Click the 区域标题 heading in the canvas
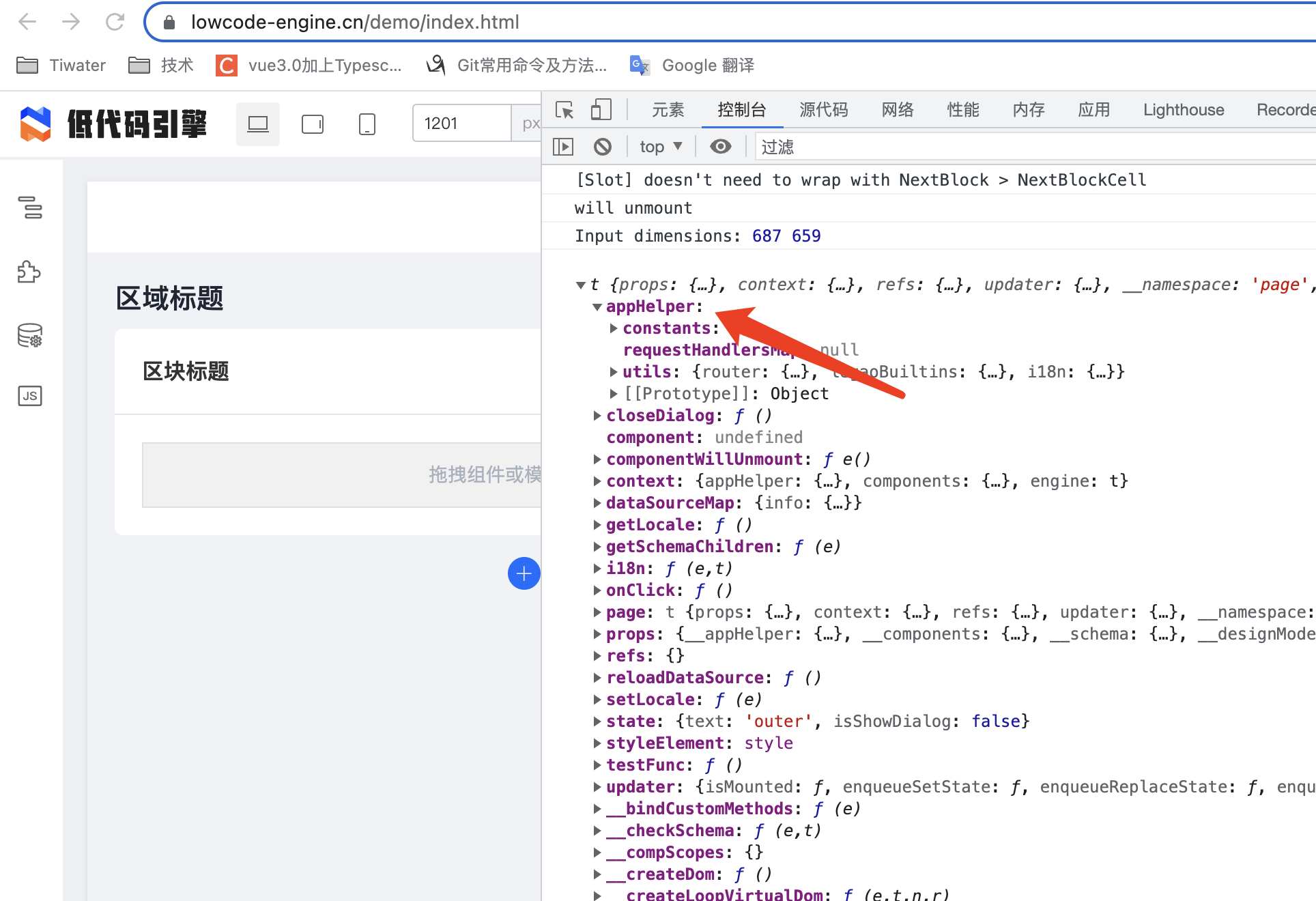1316x901 pixels. point(170,298)
